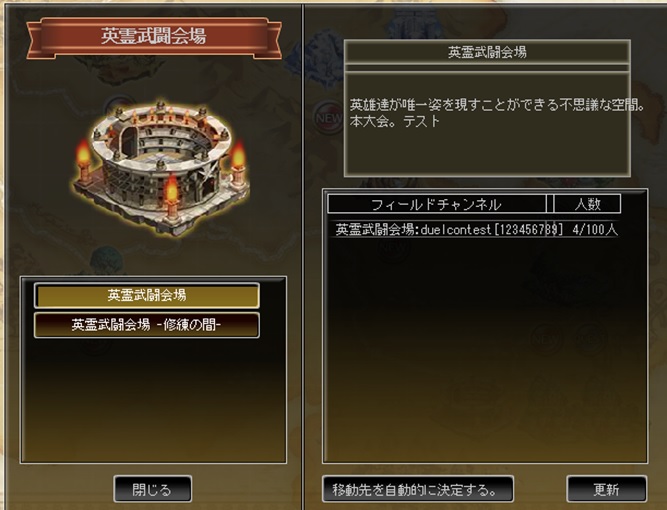
Task: Click the NEW badge behind the description panel
Action: [x=328, y=117]
